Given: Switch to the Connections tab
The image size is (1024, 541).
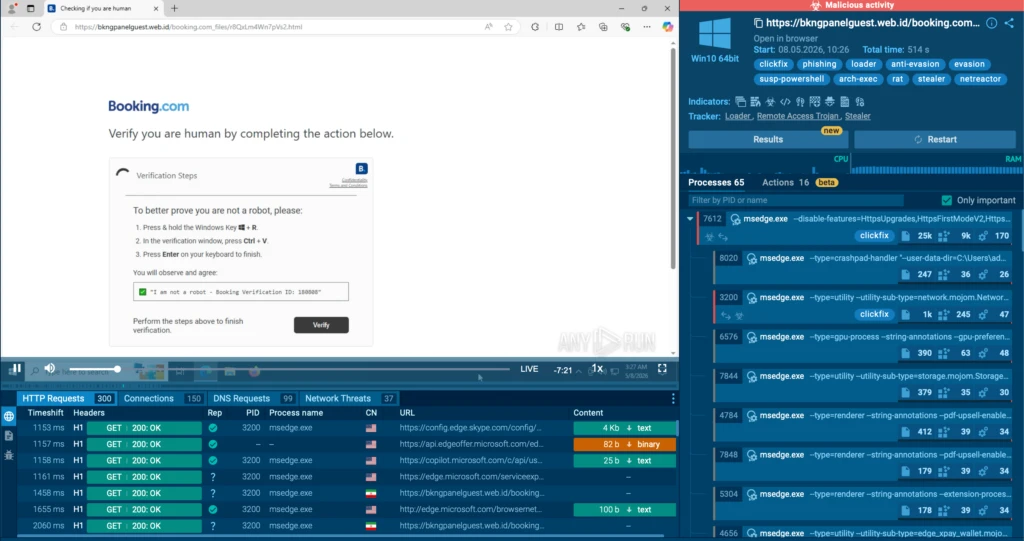Looking at the screenshot, I should pyautogui.click(x=162, y=398).
